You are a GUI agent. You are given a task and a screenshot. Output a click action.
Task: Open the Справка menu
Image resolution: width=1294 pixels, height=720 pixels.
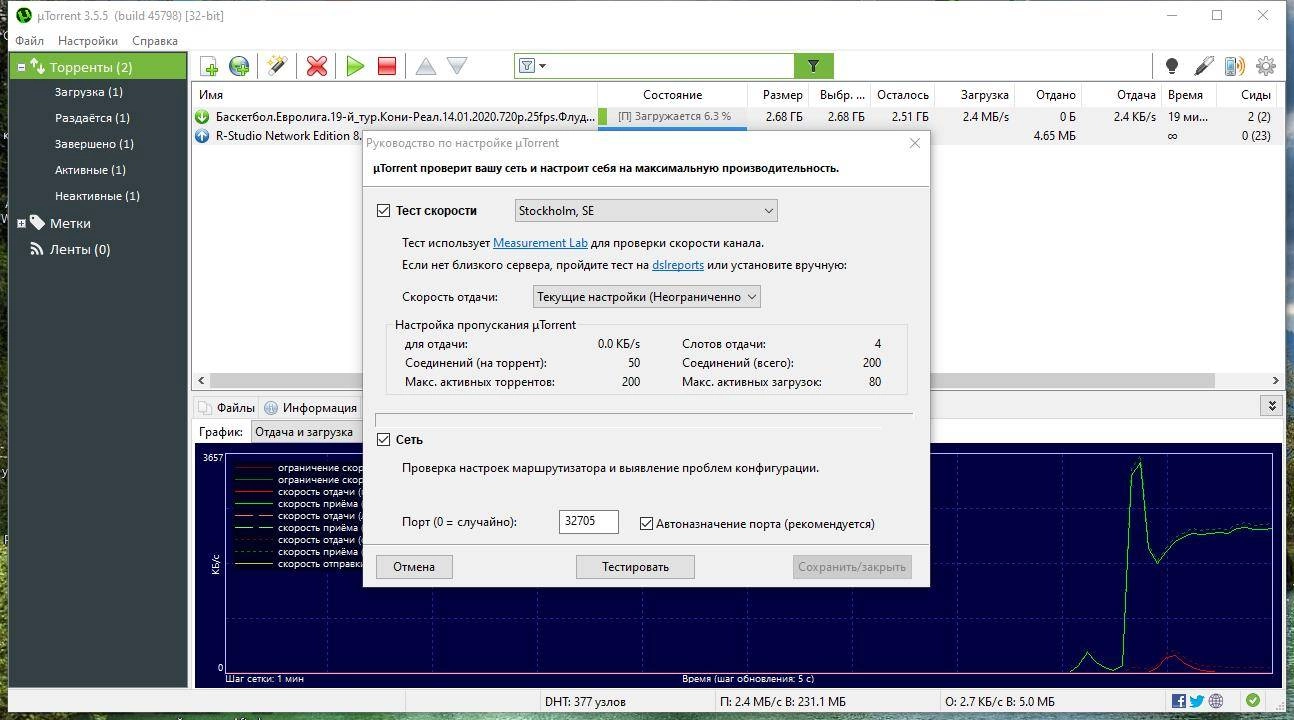tap(155, 41)
